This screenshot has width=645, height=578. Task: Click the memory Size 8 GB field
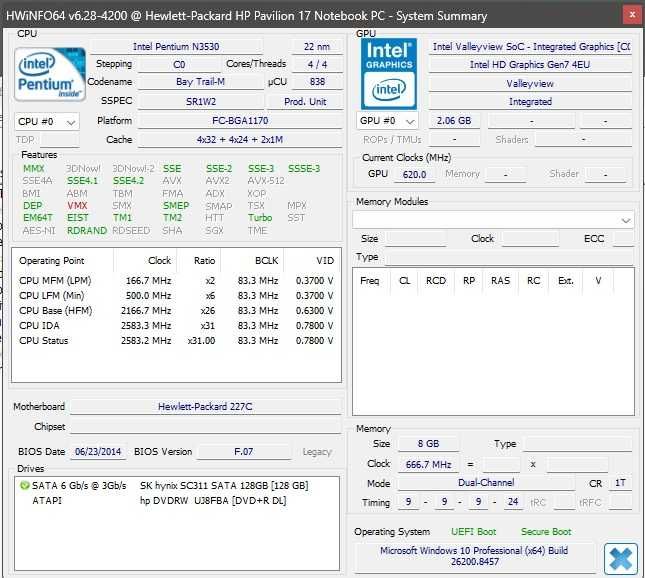pos(428,443)
